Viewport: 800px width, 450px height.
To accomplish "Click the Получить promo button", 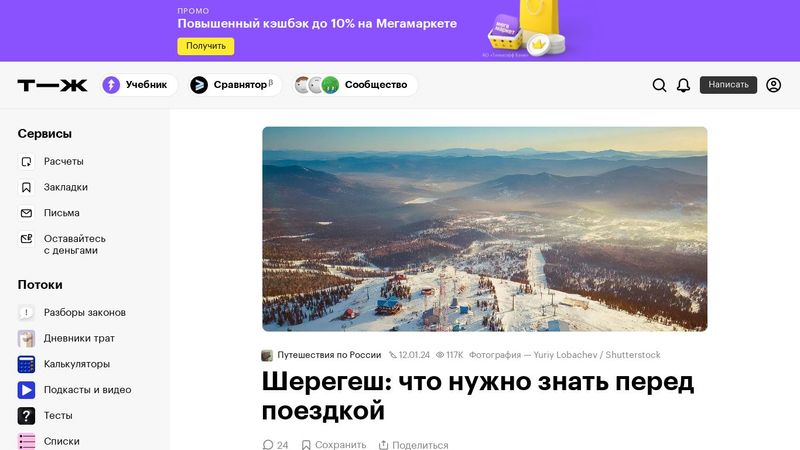I will pyautogui.click(x=206, y=46).
